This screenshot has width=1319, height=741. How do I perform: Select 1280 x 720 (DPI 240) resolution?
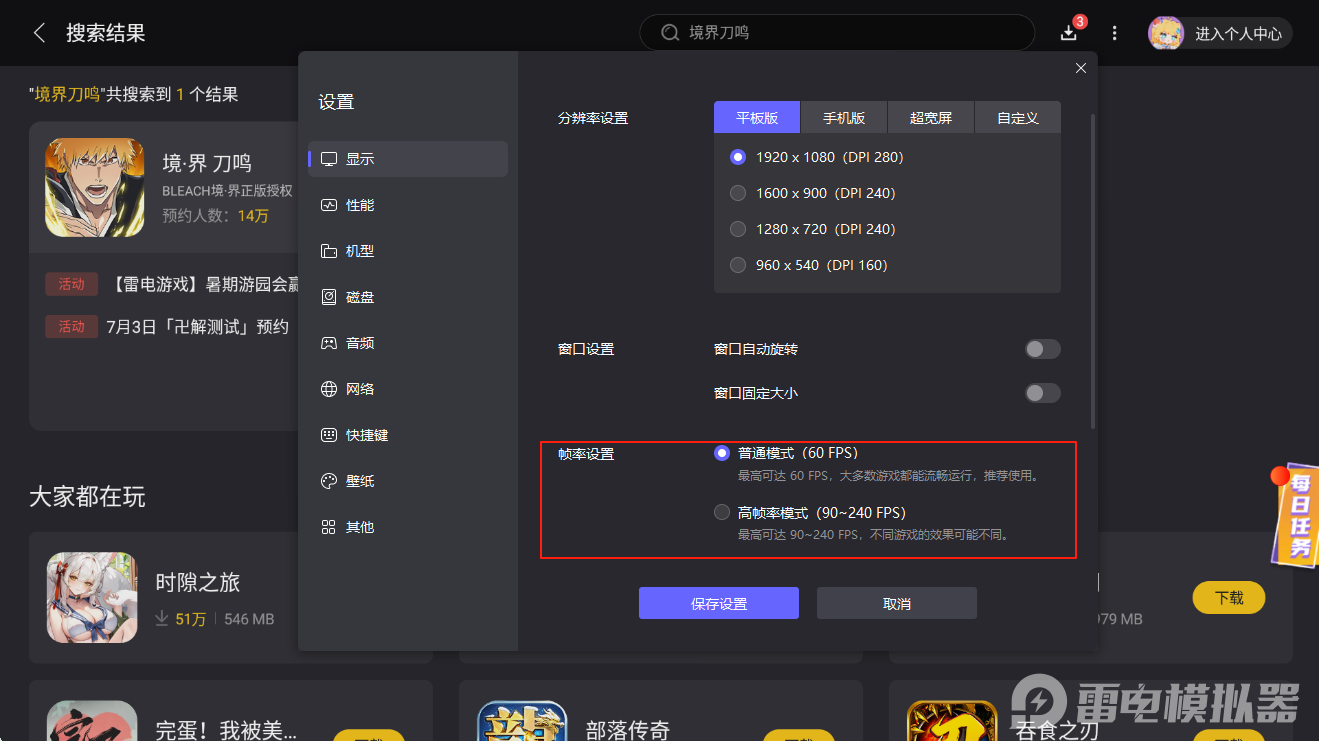pos(738,229)
